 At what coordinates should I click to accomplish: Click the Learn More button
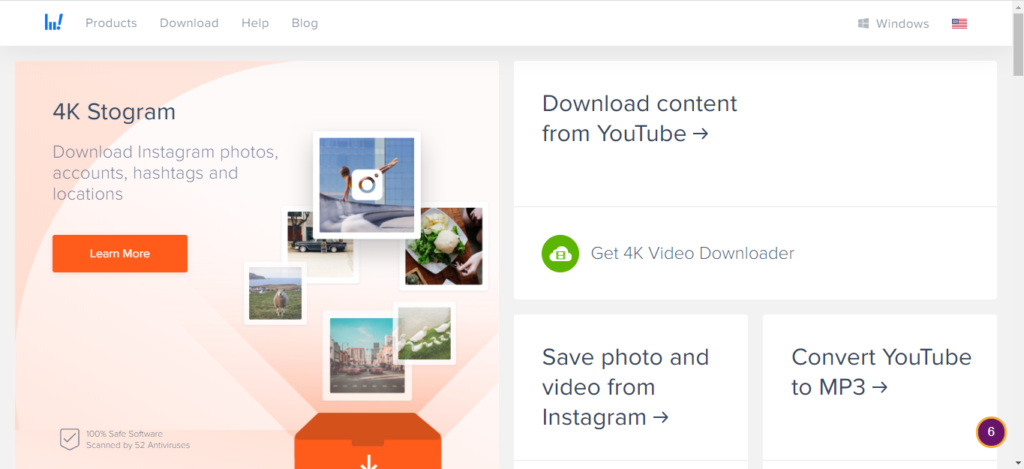tap(120, 253)
